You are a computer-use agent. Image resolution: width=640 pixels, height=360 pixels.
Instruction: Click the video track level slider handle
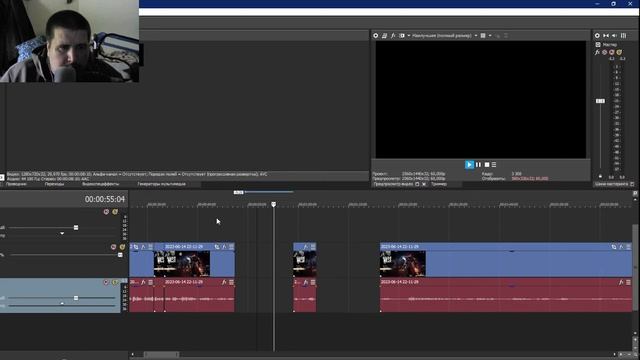coord(120,255)
